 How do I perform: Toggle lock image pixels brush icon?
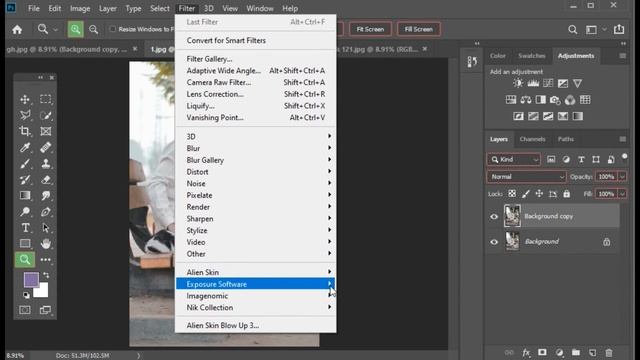(x=526, y=194)
